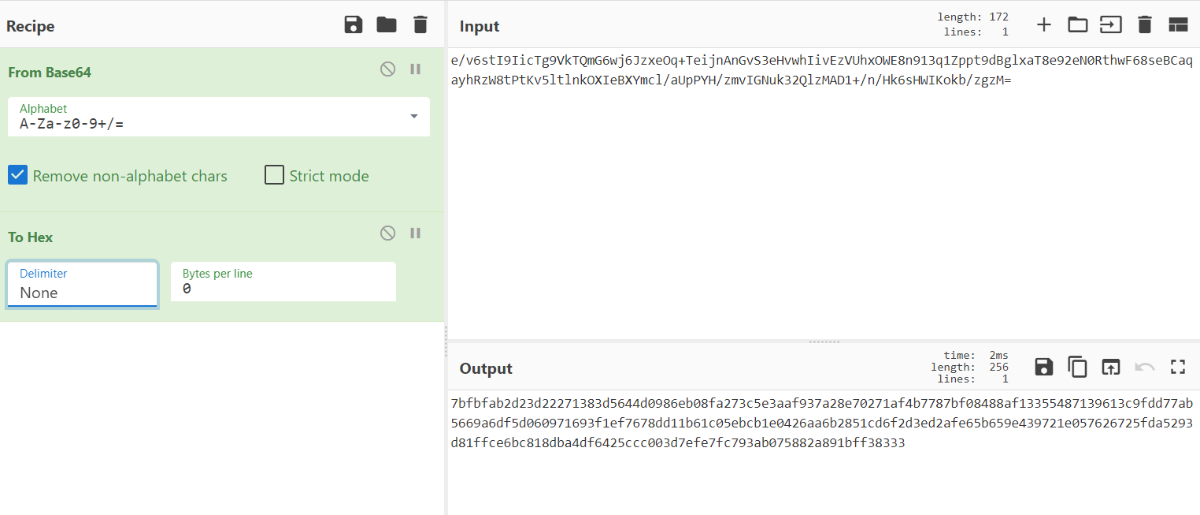Save the recipe
The image size is (1200, 515).
click(x=353, y=25)
